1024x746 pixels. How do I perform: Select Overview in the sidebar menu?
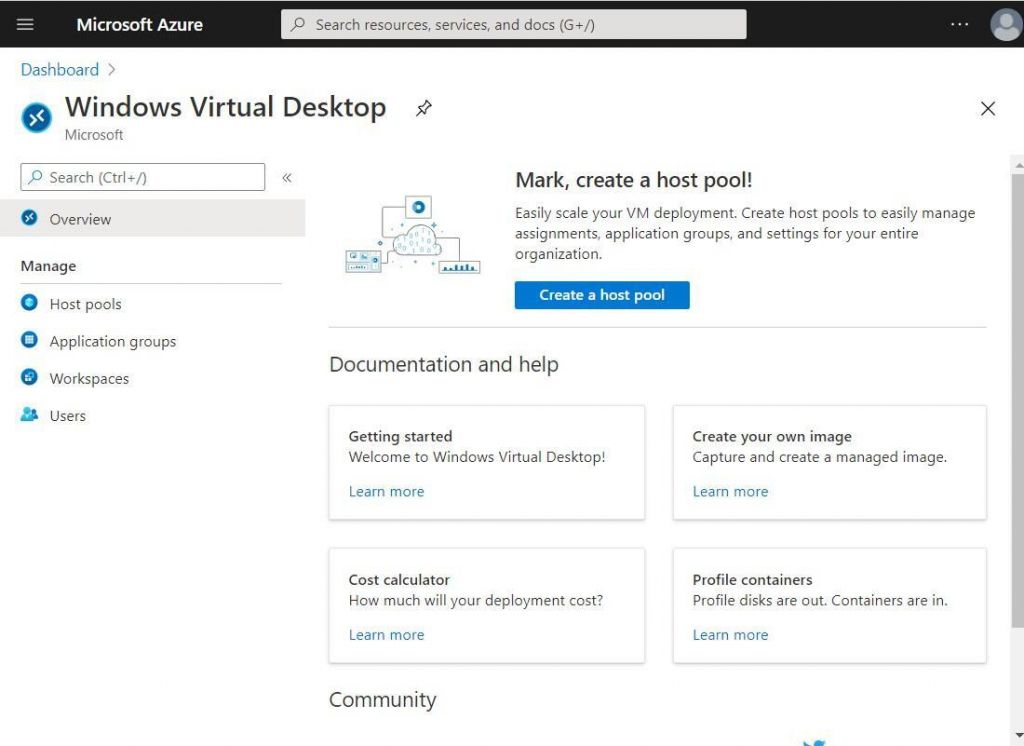click(x=80, y=219)
